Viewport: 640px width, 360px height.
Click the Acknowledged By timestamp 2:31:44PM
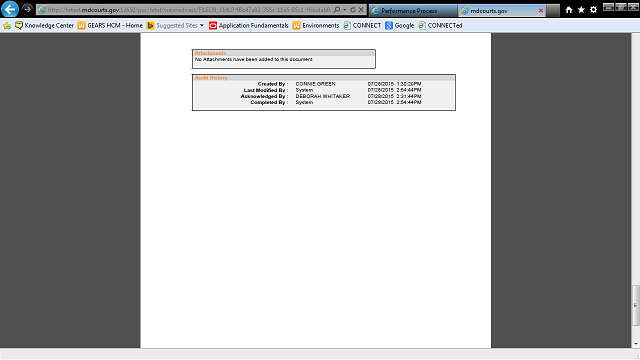point(409,96)
